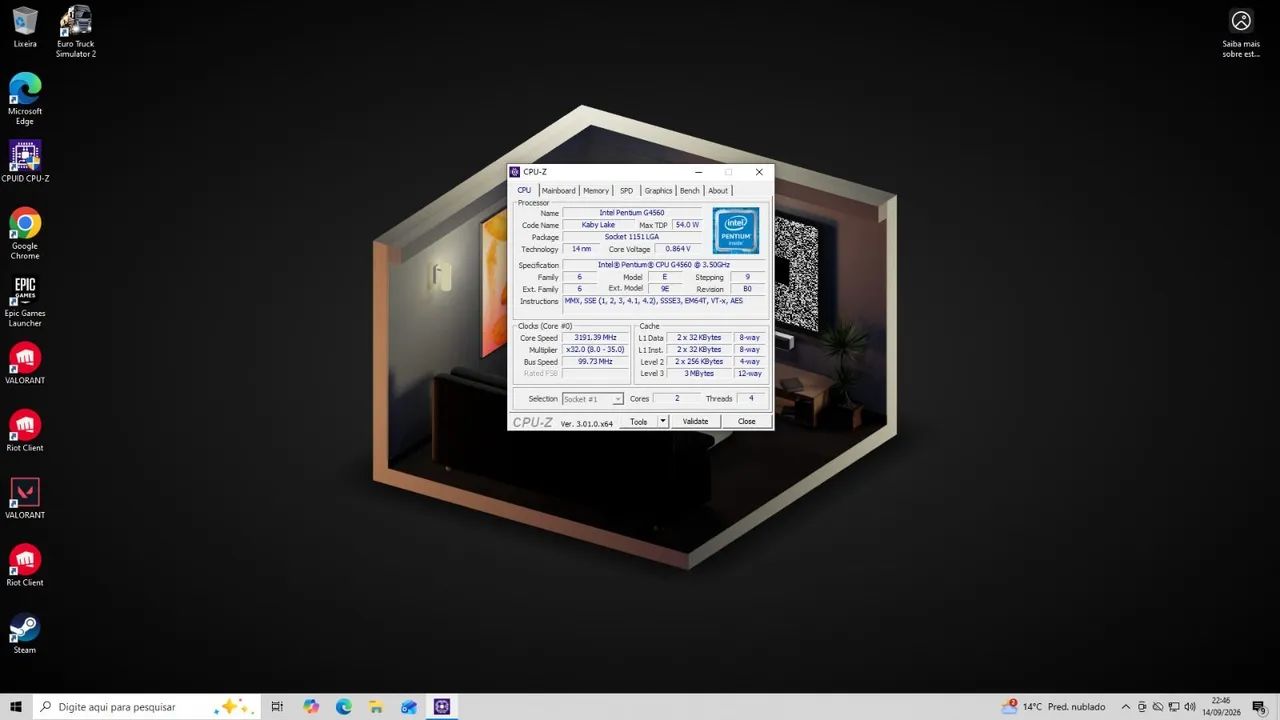Screen dimensions: 1280x720
Task: Click the Core Speed value '3191.39 MHz'
Action: point(596,338)
